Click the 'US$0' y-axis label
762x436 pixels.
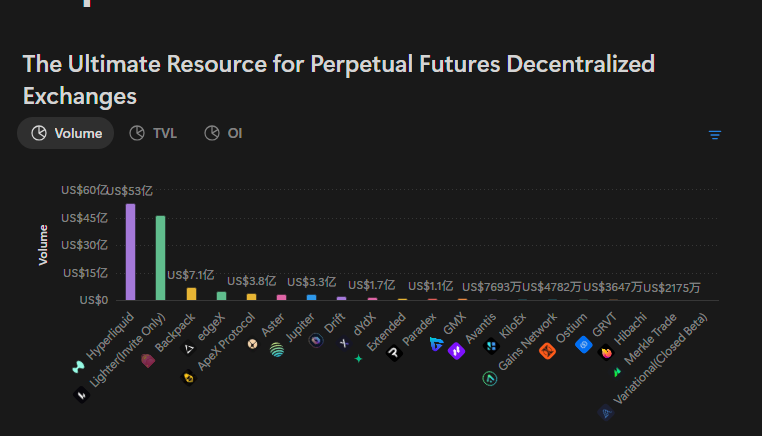[x=94, y=300]
